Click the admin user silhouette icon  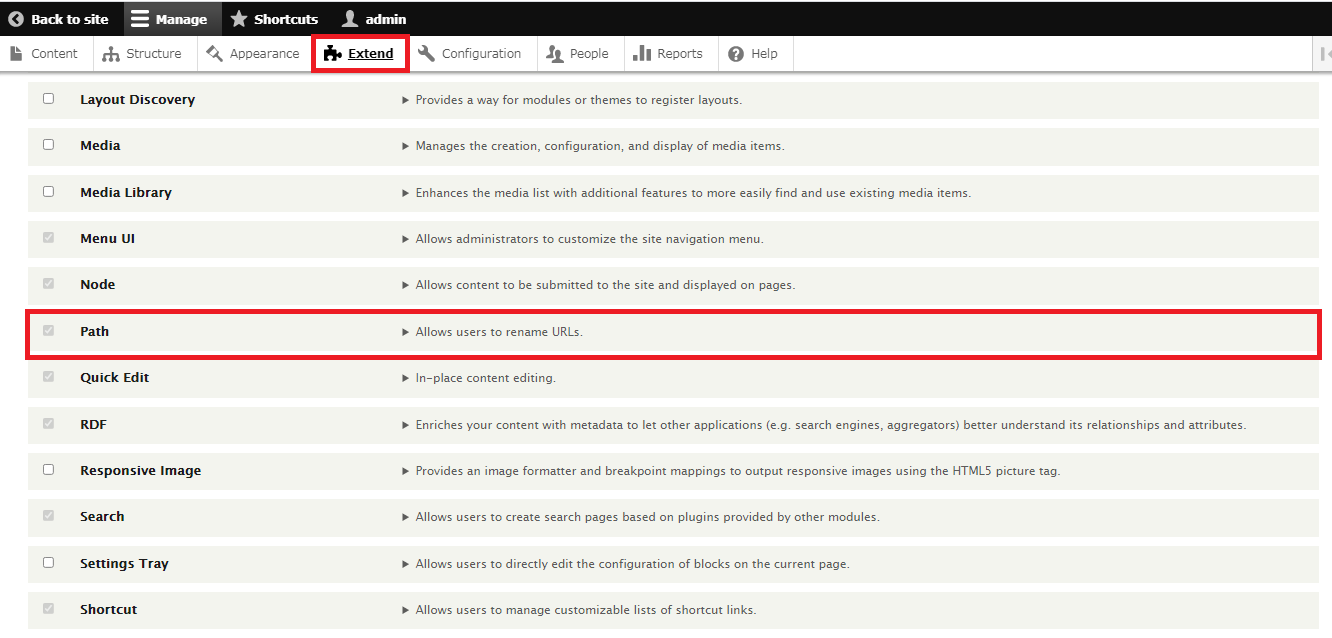tap(349, 19)
